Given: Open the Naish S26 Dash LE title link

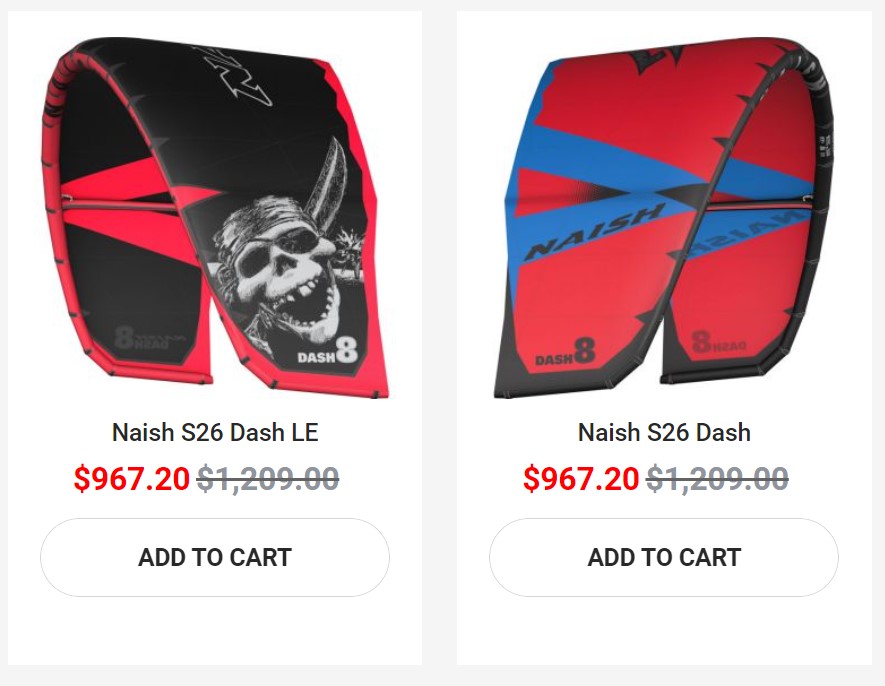Looking at the screenshot, I should [x=214, y=433].
